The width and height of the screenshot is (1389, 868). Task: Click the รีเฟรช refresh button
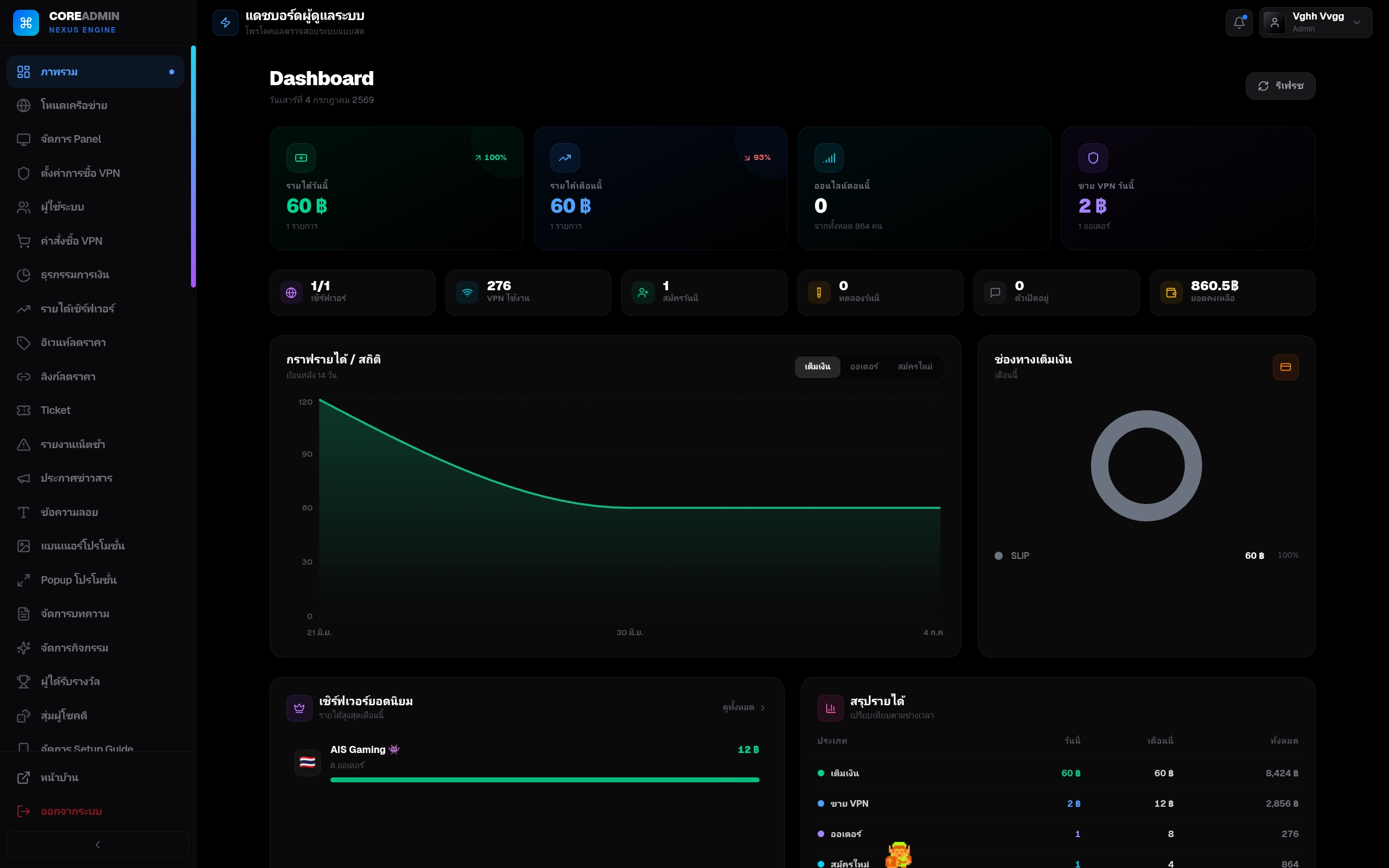[x=1280, y=86]
